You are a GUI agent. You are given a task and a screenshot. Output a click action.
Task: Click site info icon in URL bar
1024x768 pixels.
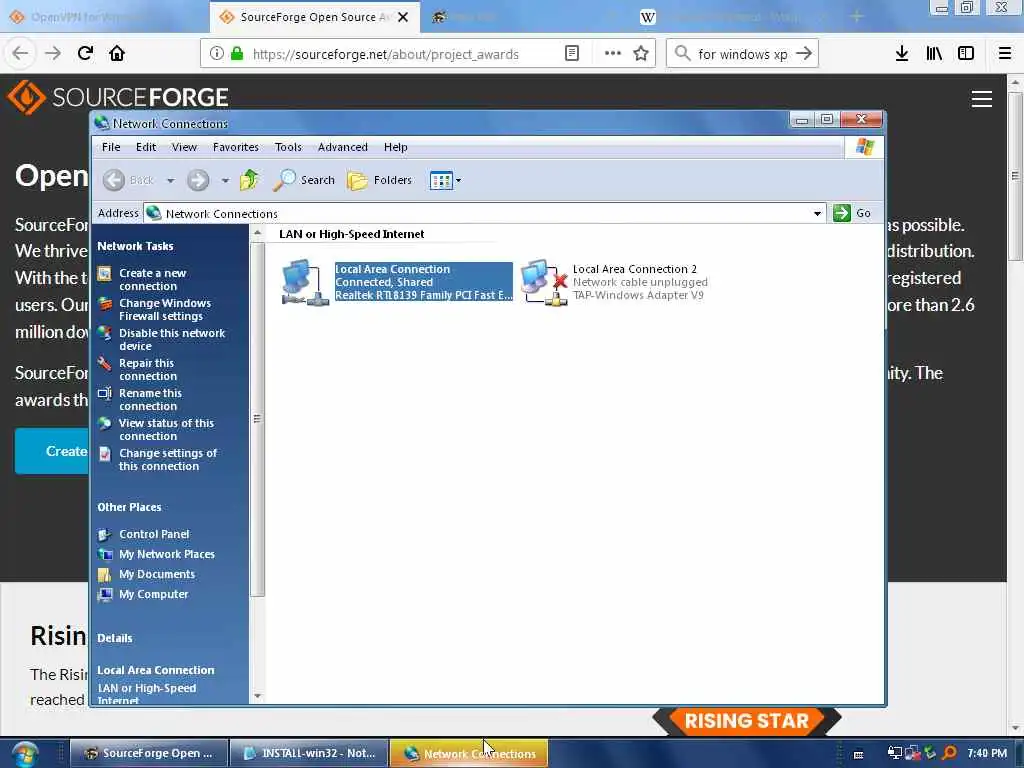pyautogui.click(x=216, y=54)
